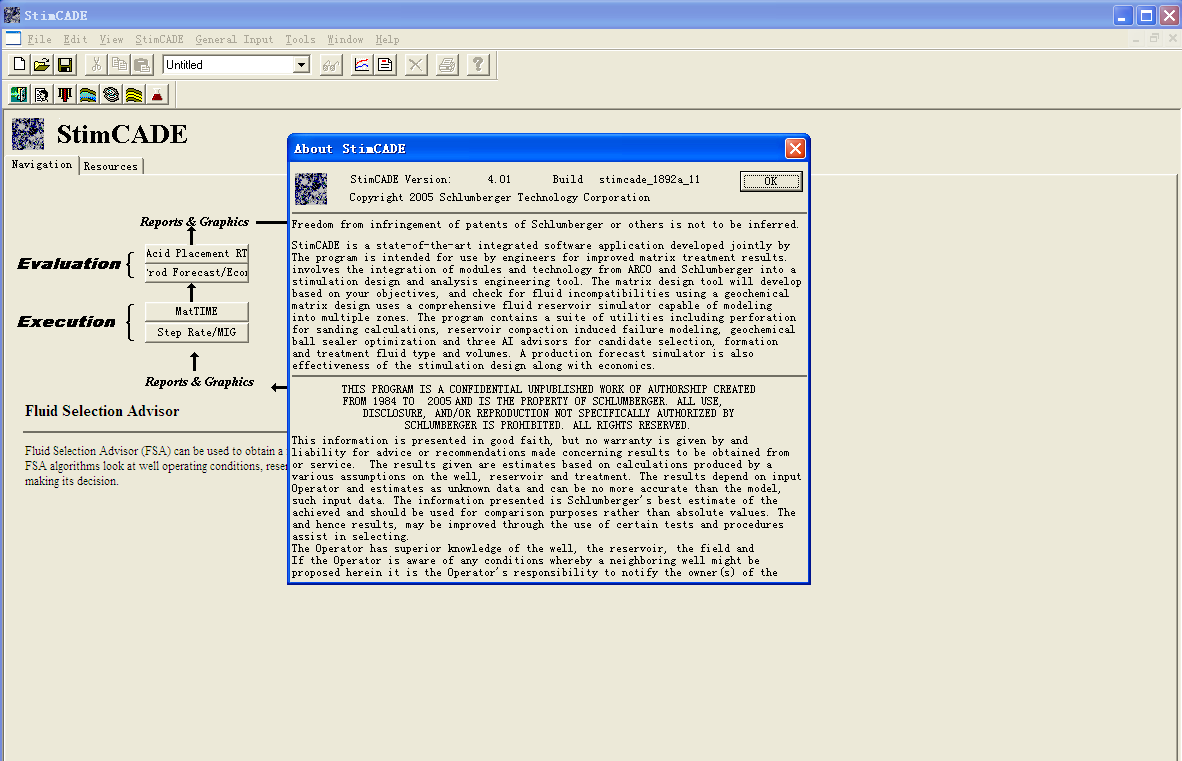Open the General Input menu
This screenshot has height=761, width=1182.
tap(234, 39)
